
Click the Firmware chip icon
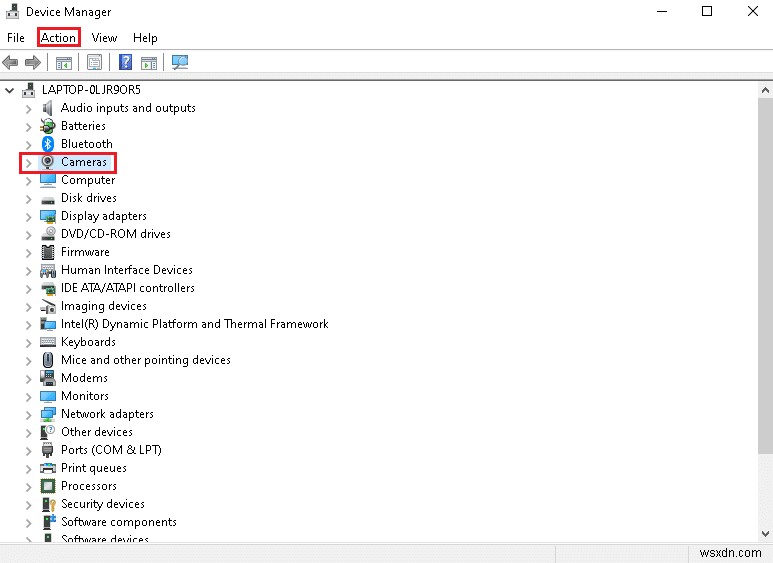pyautogui.click(x=48, y=252)
